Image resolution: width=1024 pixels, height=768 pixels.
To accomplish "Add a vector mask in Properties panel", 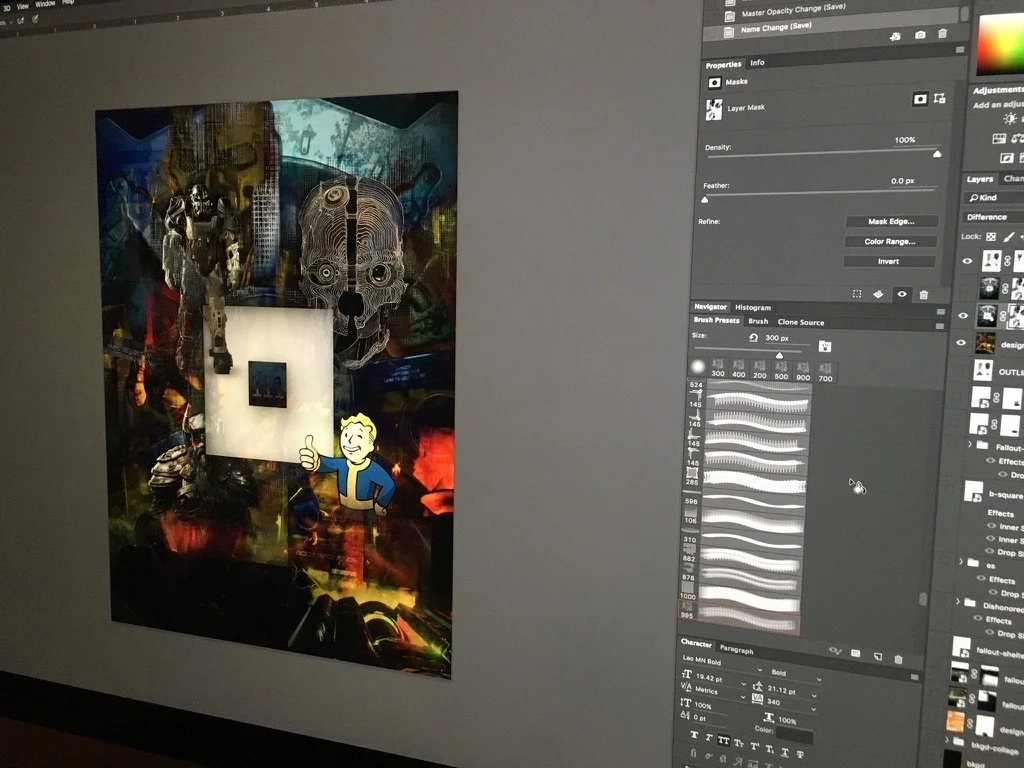I will click(x=940, y=98).
